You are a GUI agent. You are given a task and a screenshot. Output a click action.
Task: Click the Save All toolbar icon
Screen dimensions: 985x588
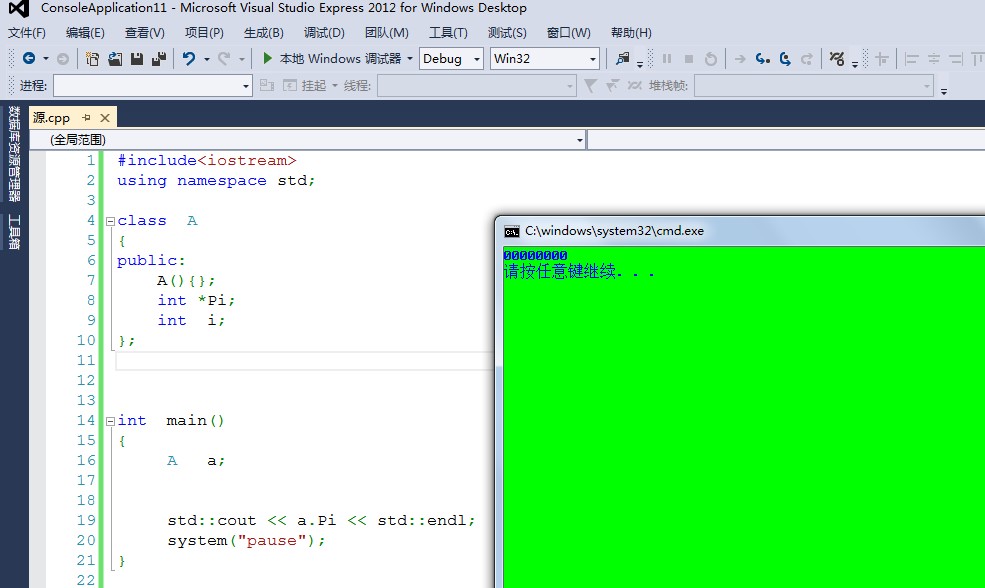(x=158, y=59)
